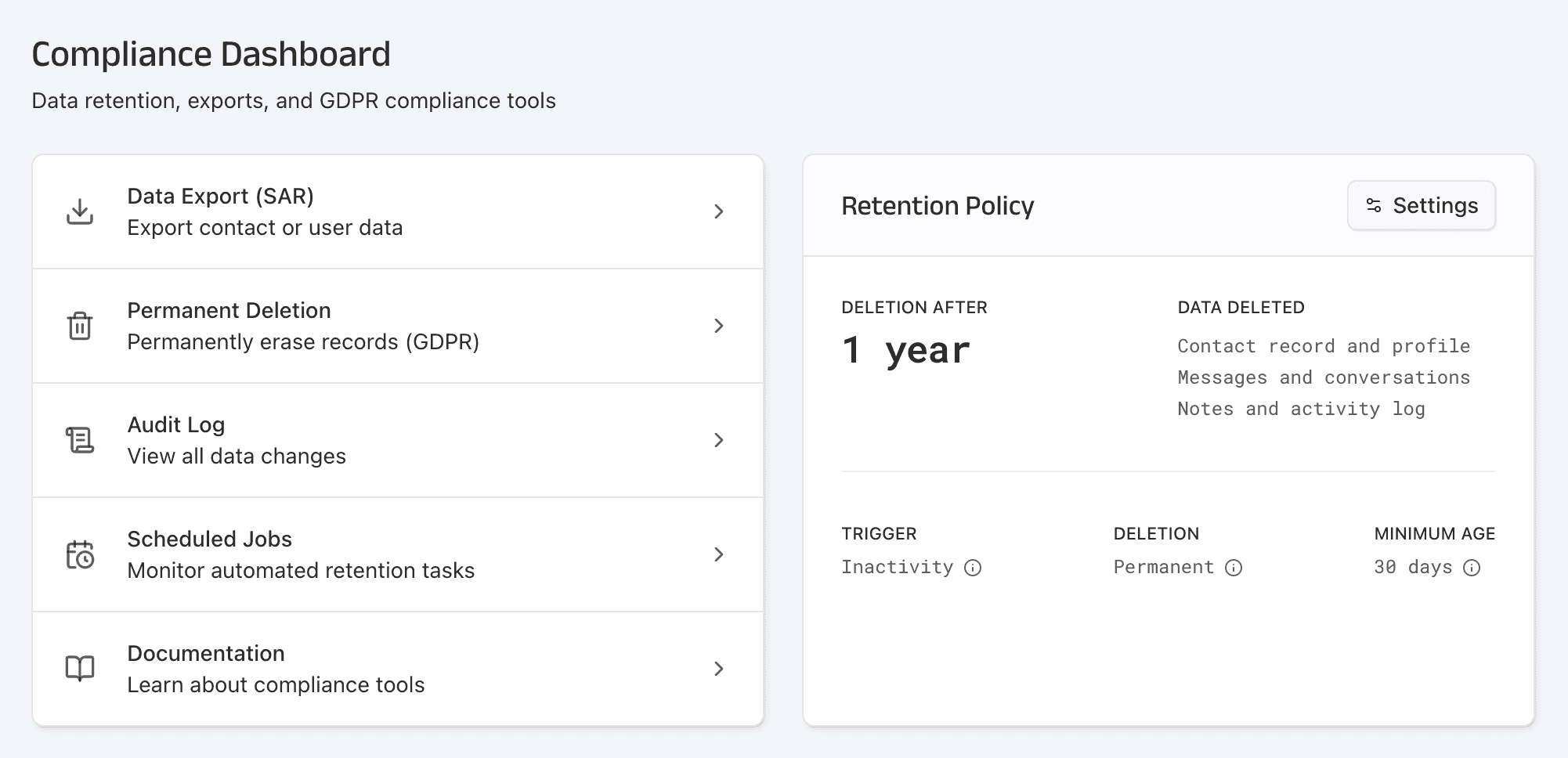Click the info icon next to Inactivity
1568x758 pixels.
click(x=973, y=568)
